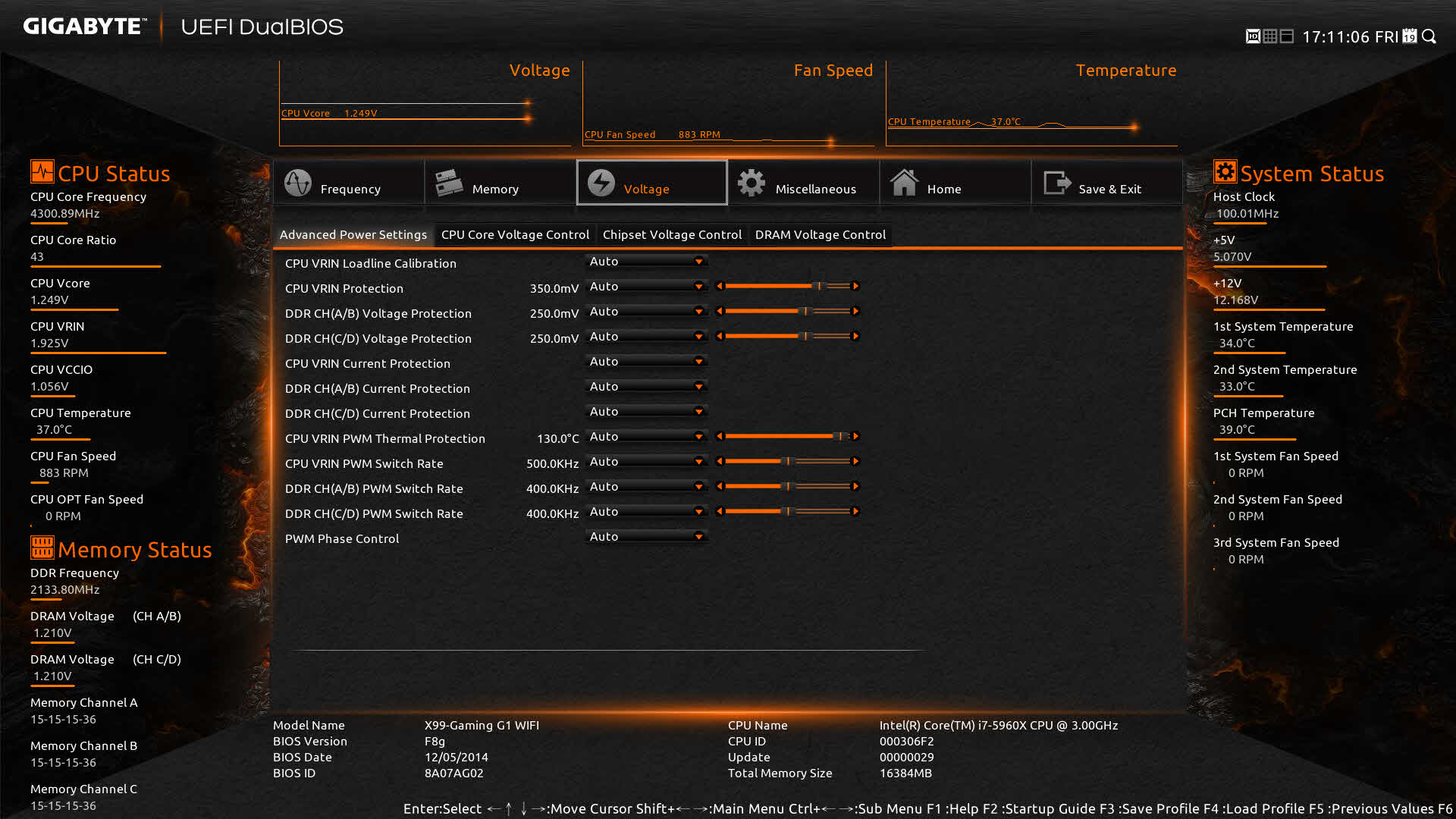Viewport: 1456px width, 819px height.
Task: Click right arrow on CPU VRIN Protection slider
Action: click(x=855, y=287)
